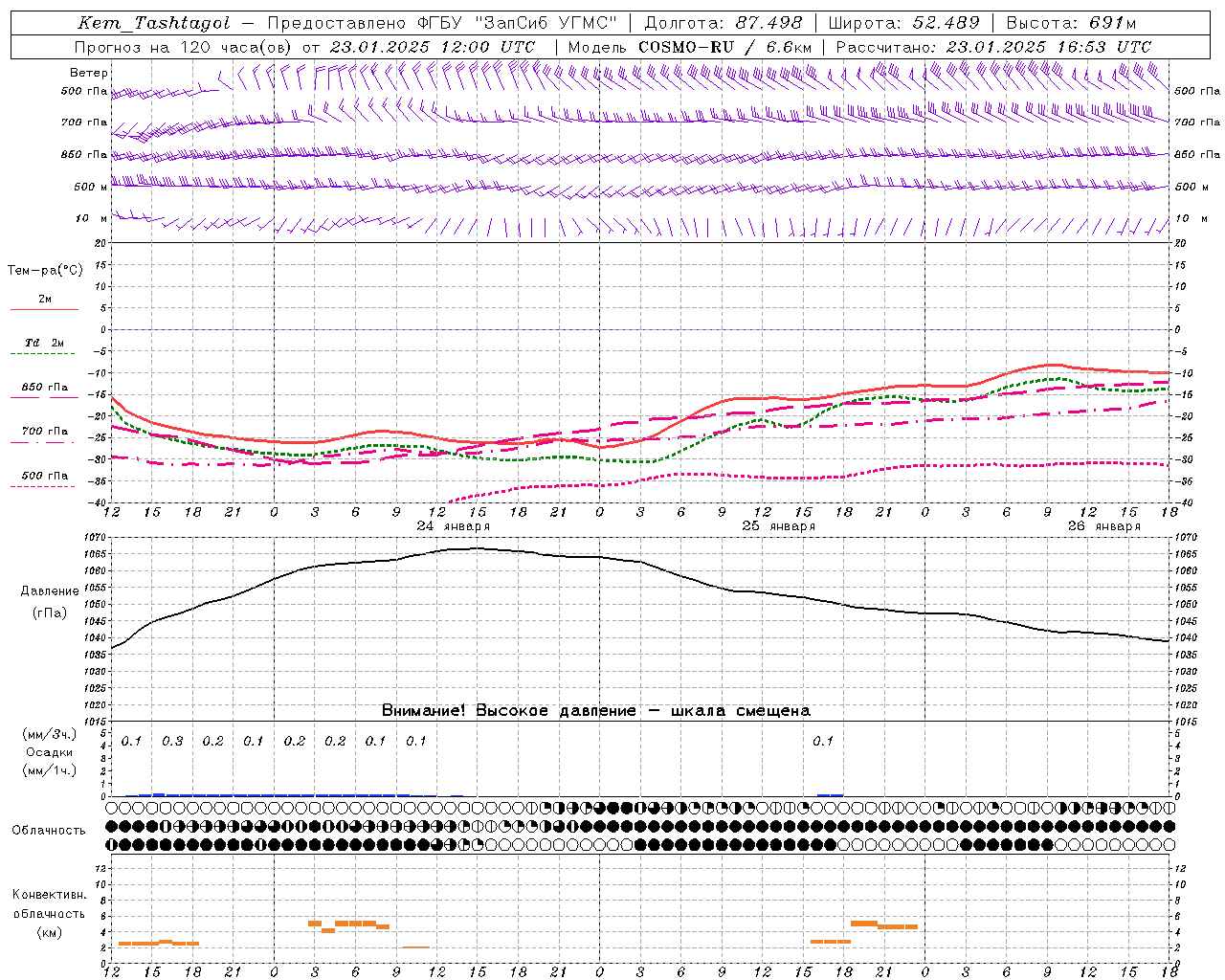Click the left-side 500 м wind level label
This screenshot has height=980, width=1225.
[x=91, y=187]
